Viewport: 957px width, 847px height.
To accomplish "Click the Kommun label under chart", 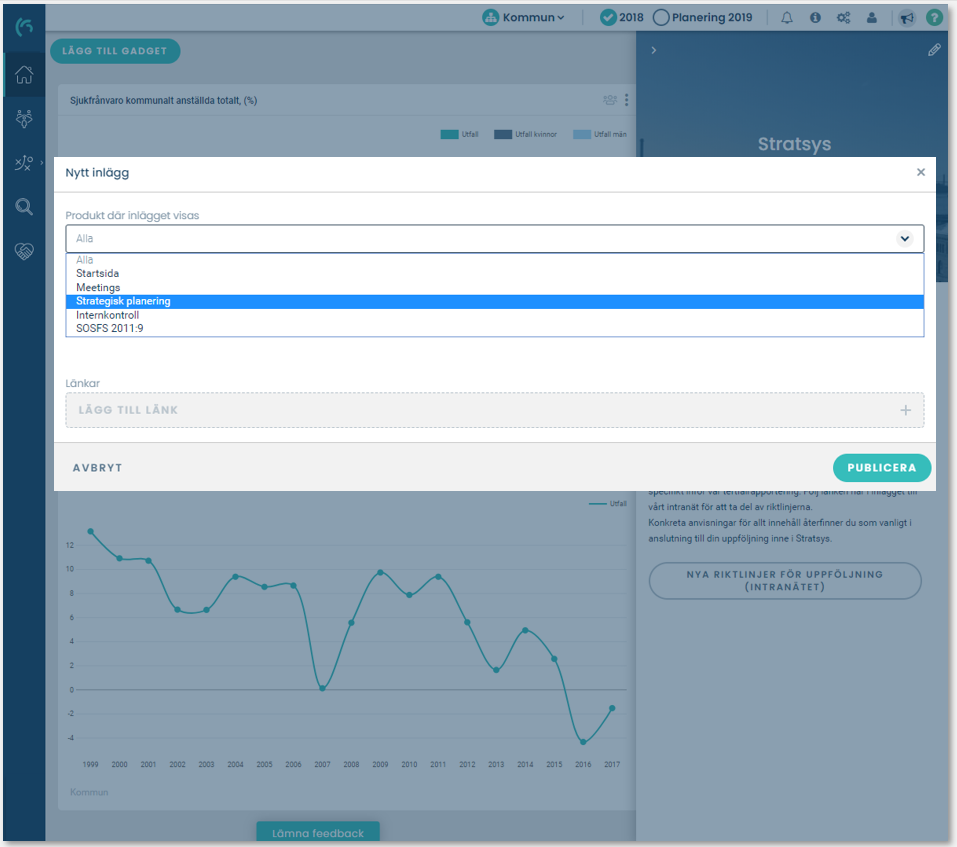I will [89, 792].
